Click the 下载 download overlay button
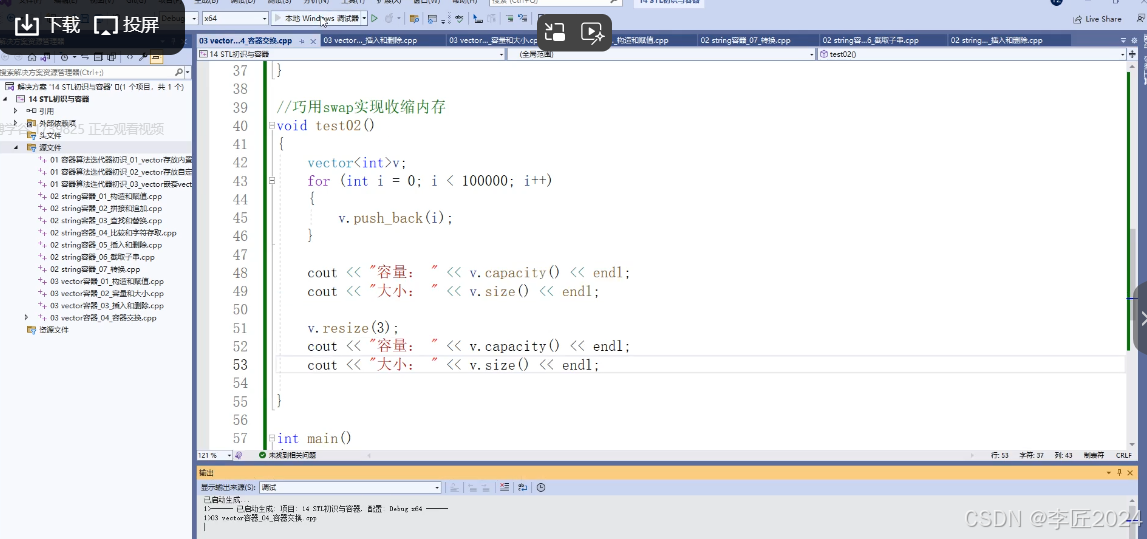 [48, 26]
